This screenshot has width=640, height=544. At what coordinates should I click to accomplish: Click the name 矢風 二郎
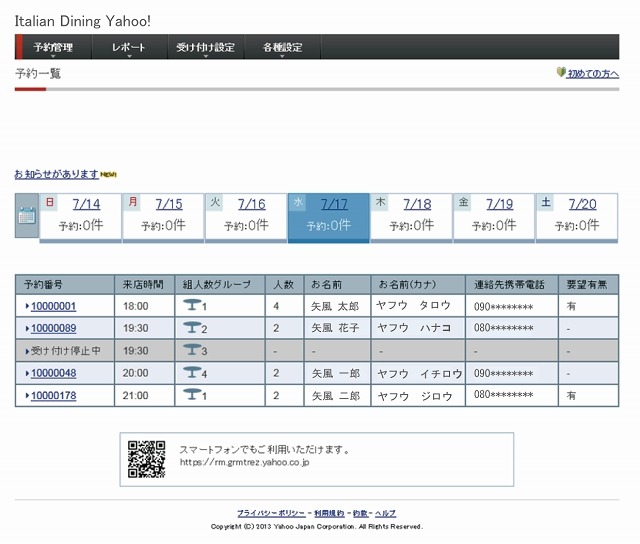[x=336, y=395]
